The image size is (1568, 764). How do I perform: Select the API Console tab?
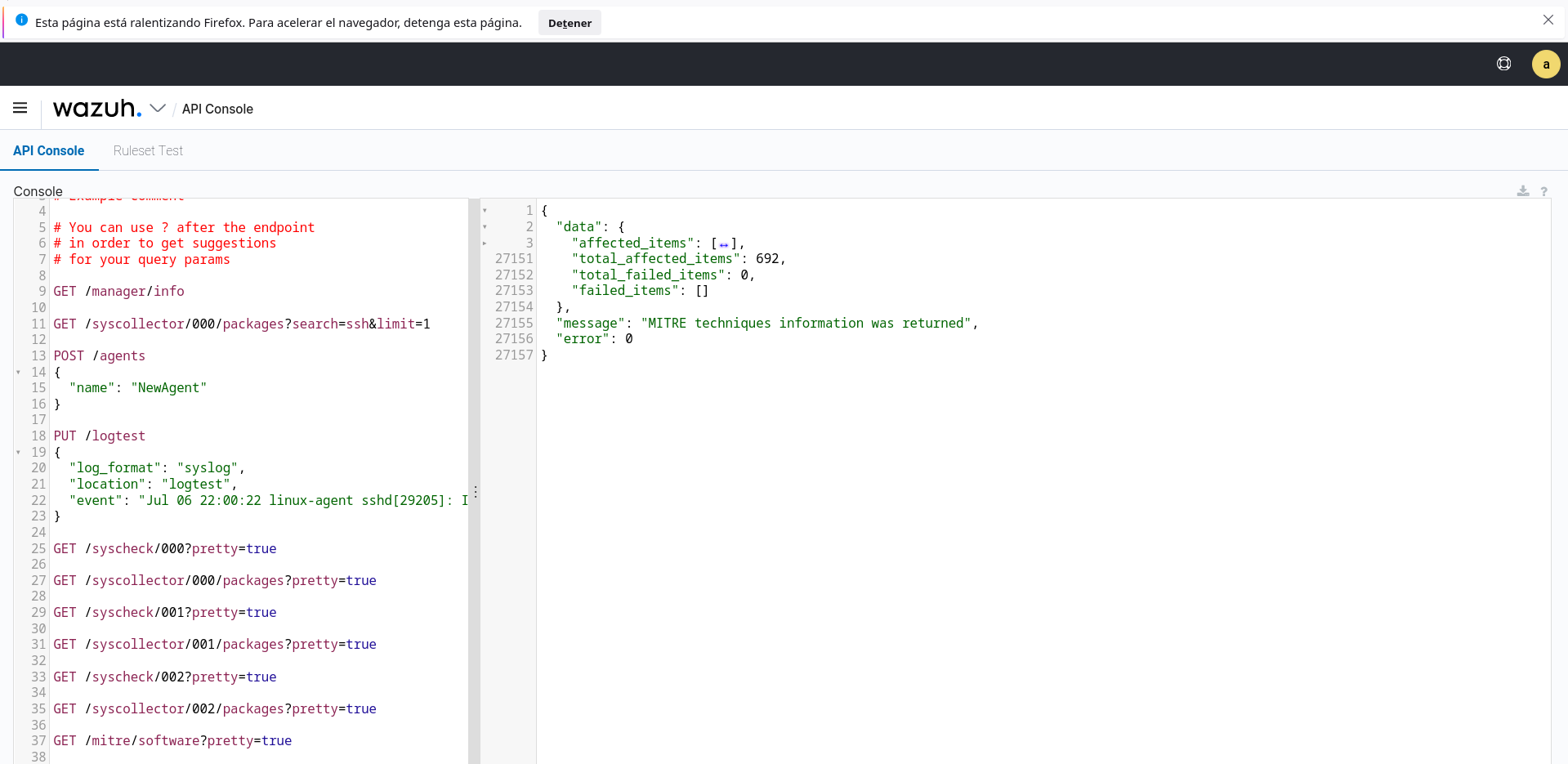[x=48, y=150]
